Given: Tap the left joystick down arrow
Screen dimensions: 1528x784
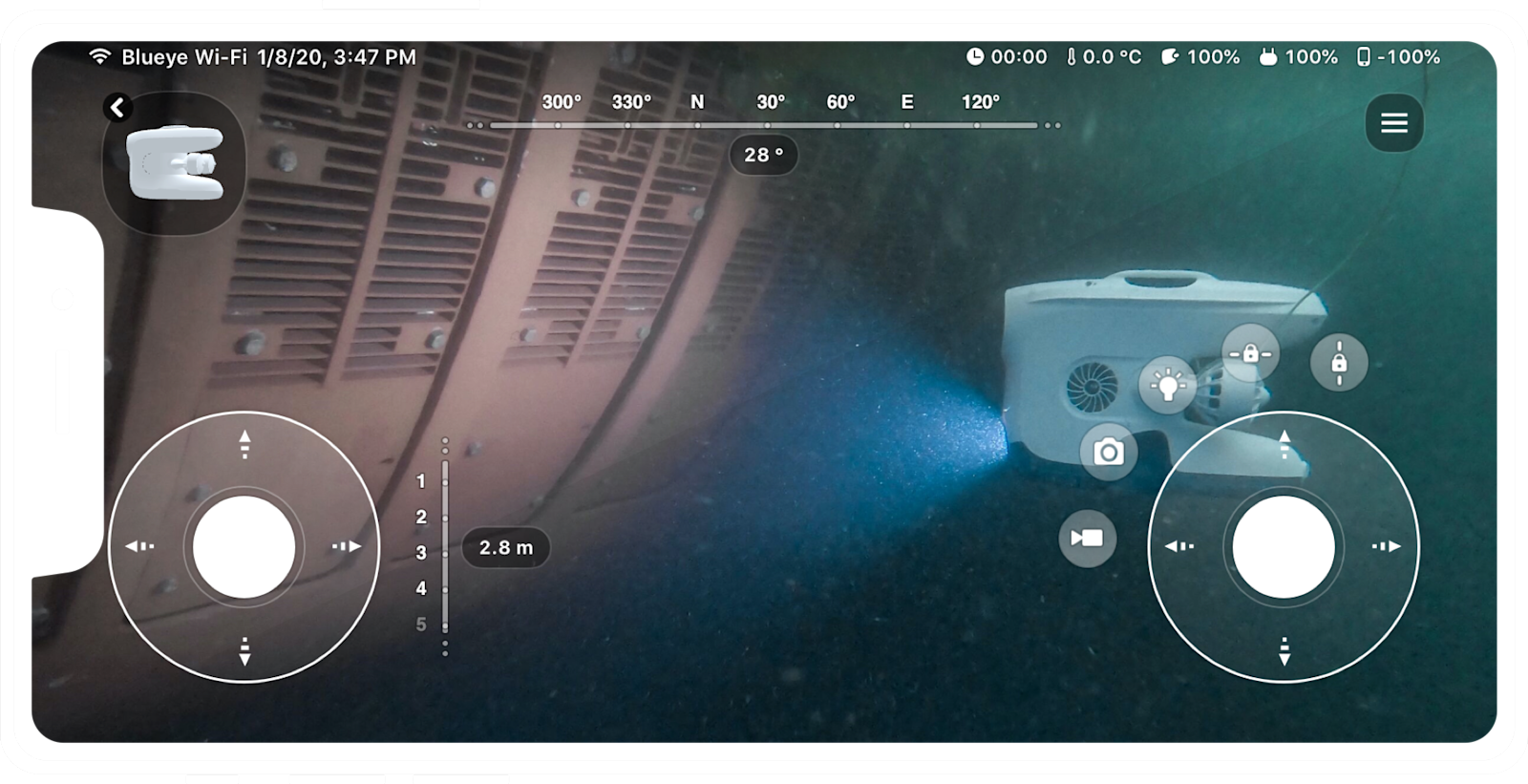Looking at the screenshot, I should click(244, 651).
